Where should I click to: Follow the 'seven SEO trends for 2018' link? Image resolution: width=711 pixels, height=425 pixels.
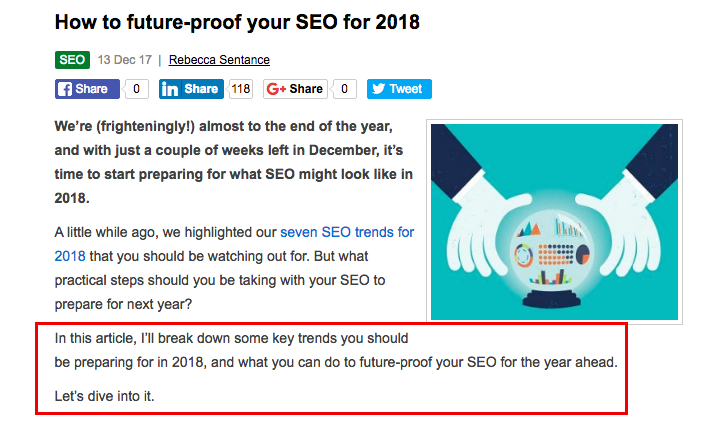pos(346,232)
